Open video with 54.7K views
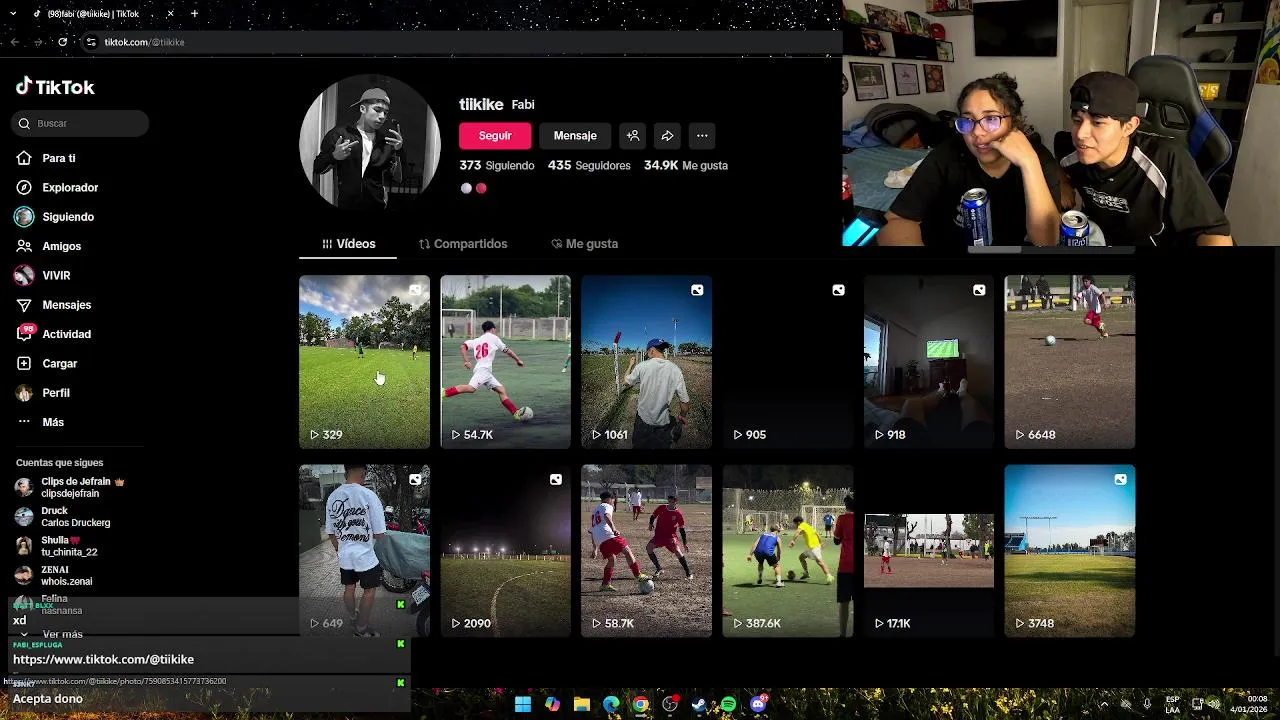The image size is (1280, 720). [x=505, y=361]
